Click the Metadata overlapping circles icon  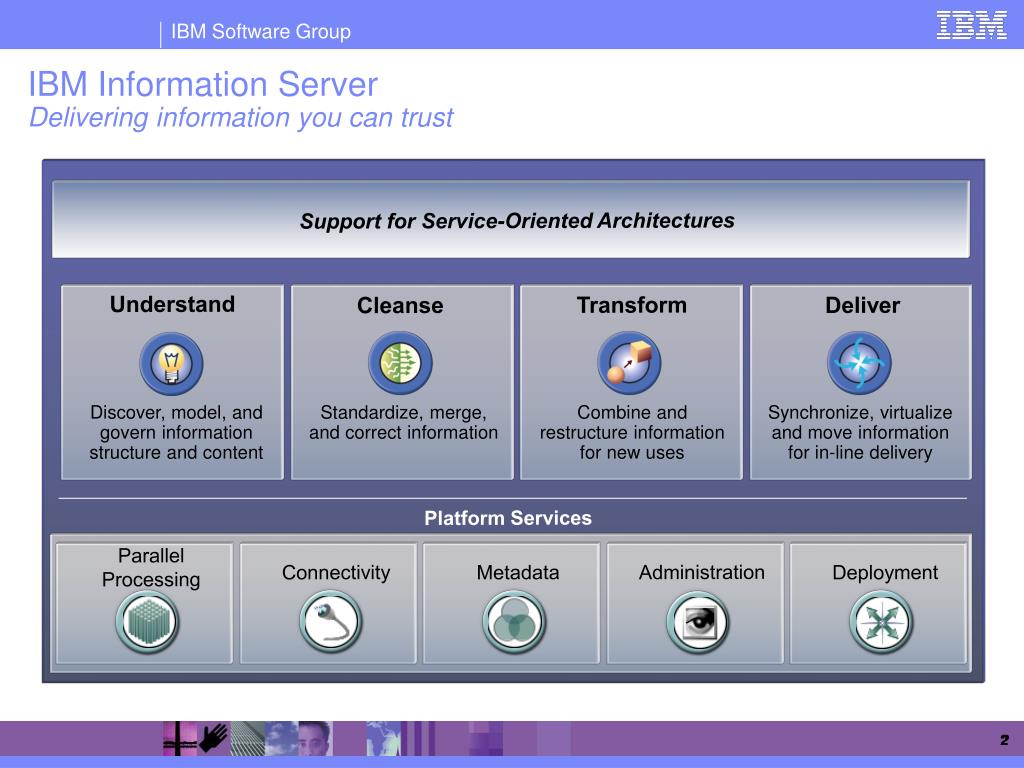click(x=515, y=622)
